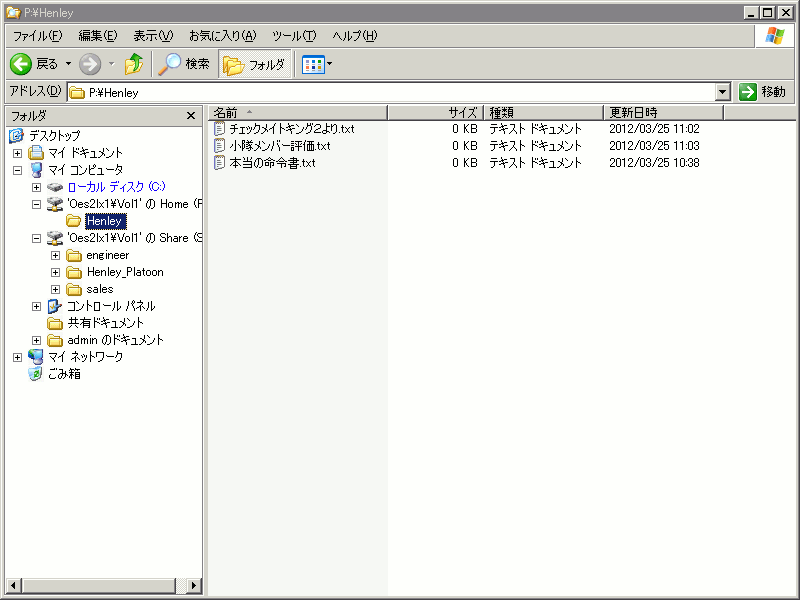Image resolution: width=800 pixels, height=600 pixels.
Task: Expand the コントロール パネル node
Action: (36, 306)
